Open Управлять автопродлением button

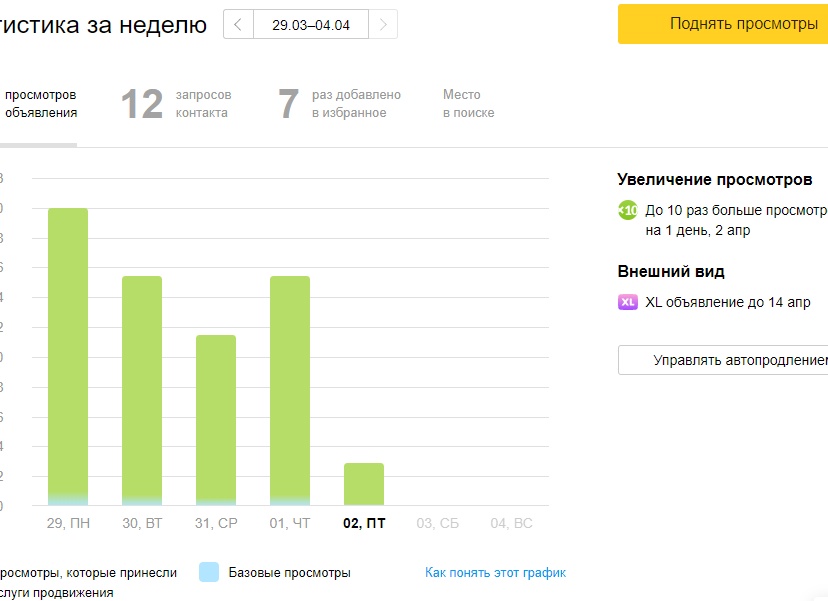click(x=723, y=360)
